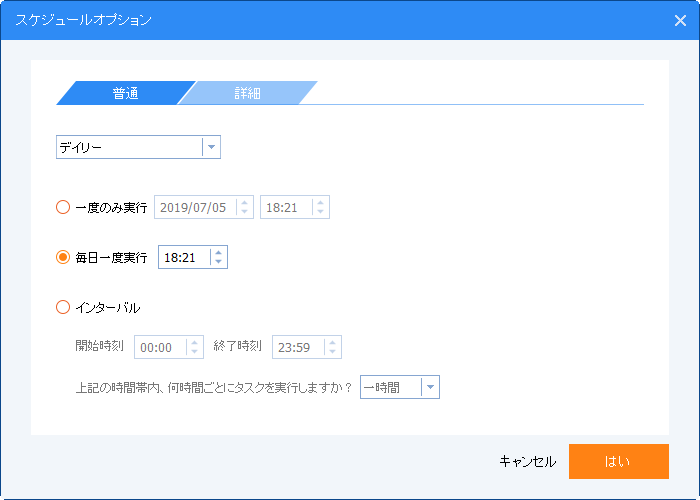Click the 開始時刻 field showing 00:00
Viewport: 700px width, 500px height.
coord(158,347)
